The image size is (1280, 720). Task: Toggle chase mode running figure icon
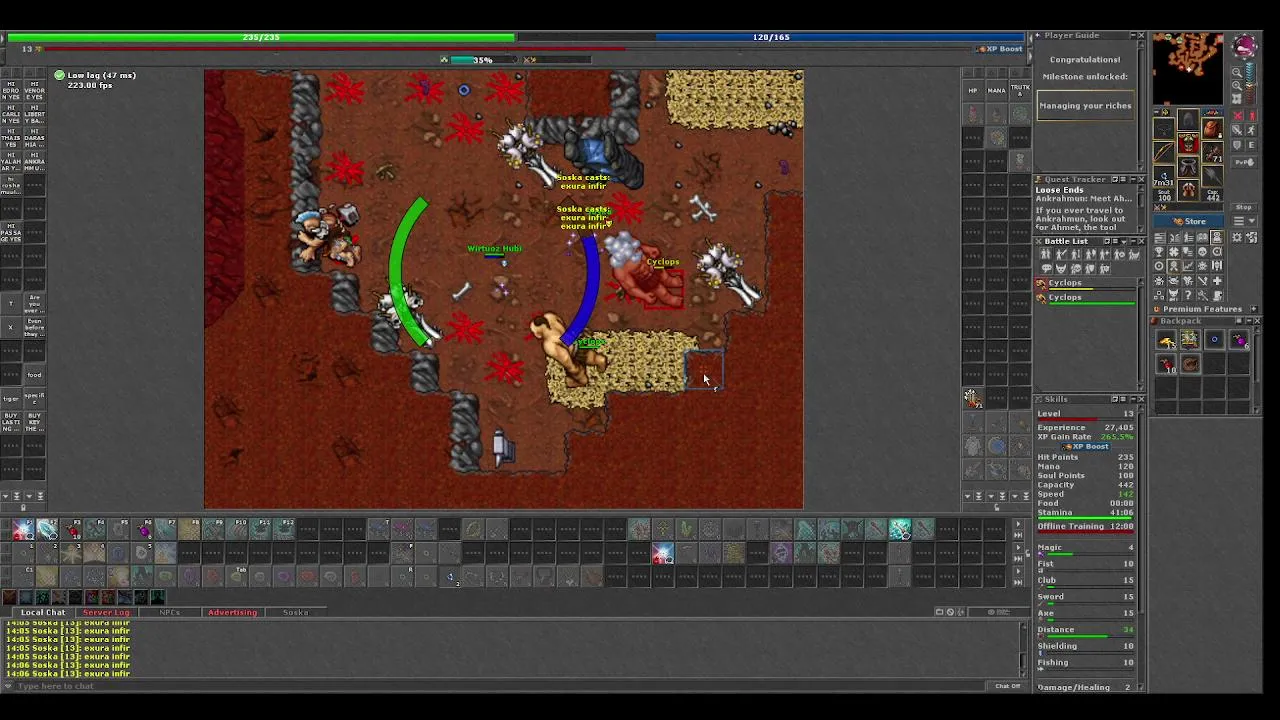(1251, 129)
